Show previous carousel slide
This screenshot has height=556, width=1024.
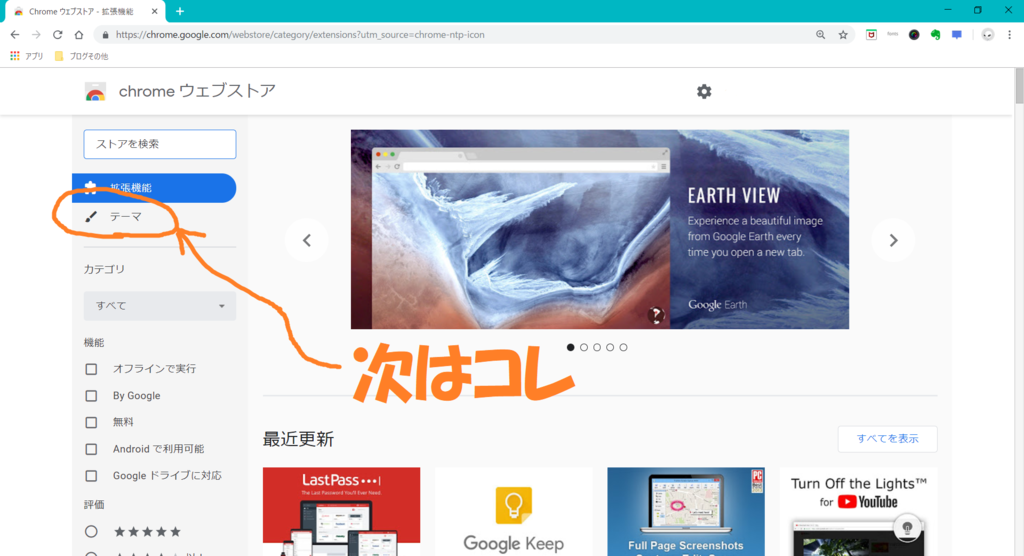[306, 240]
